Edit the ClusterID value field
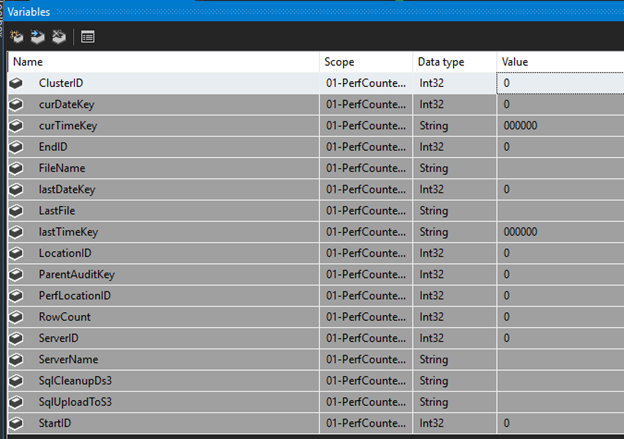Image resolution: width=624 pixels, height=439 pixels. [560, 83]
